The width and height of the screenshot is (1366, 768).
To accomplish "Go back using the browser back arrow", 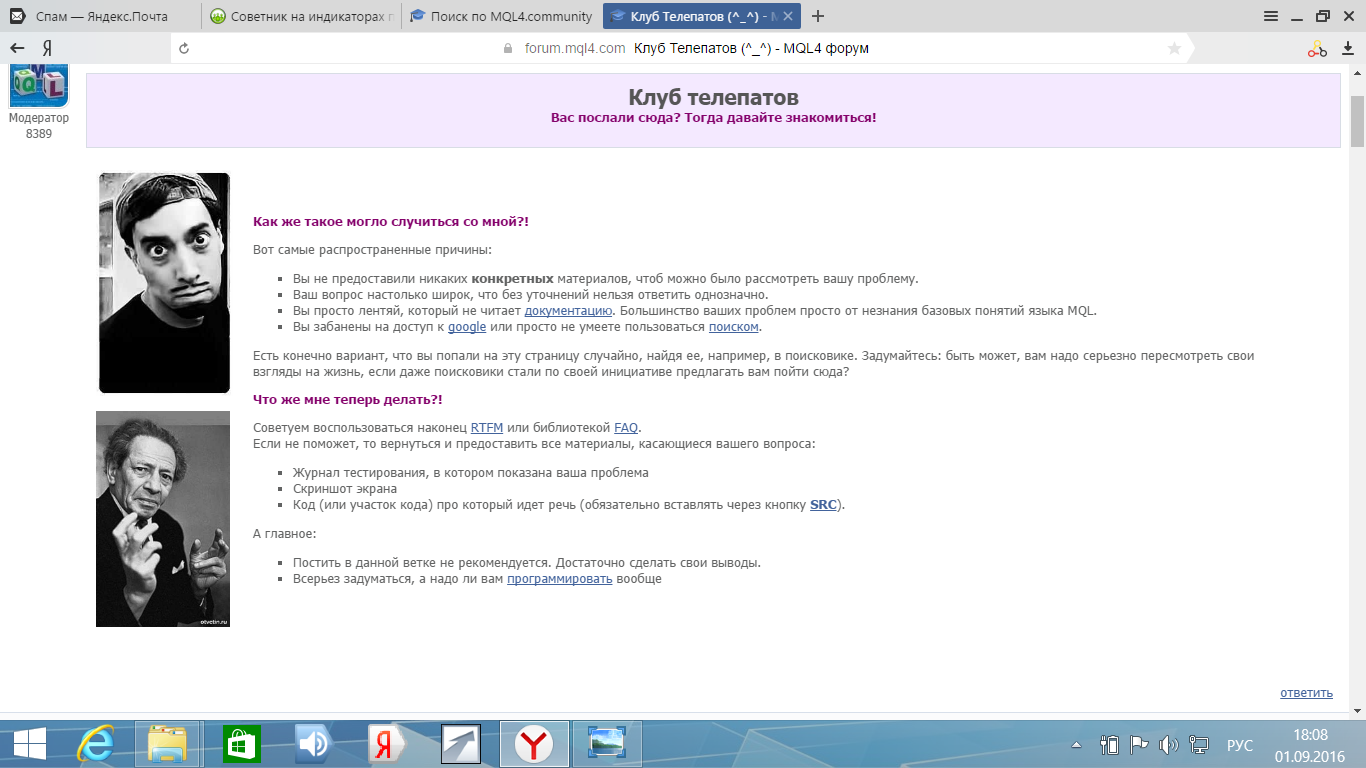I will tap(17, 48).
